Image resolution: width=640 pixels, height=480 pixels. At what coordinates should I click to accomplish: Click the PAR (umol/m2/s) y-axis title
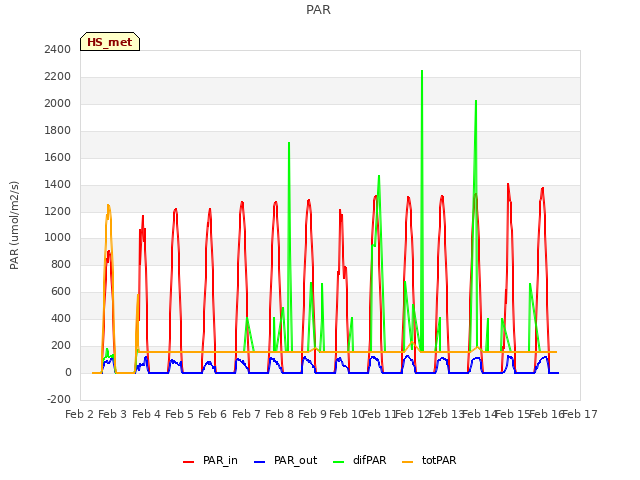tap(14, 225)
